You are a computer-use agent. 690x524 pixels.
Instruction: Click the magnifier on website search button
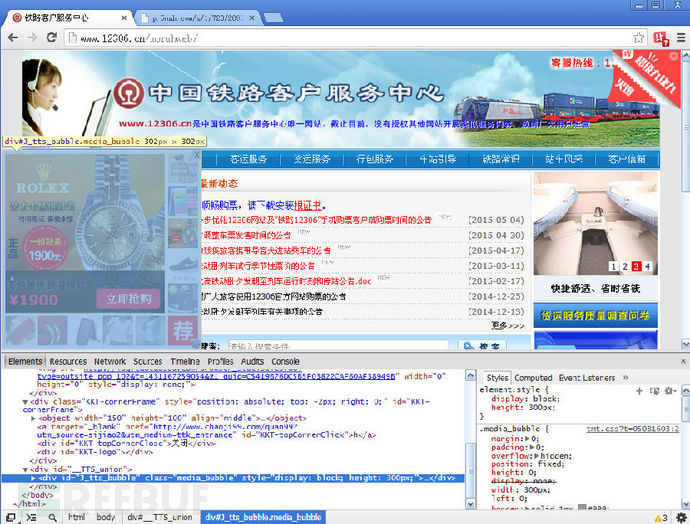point(469,346)
